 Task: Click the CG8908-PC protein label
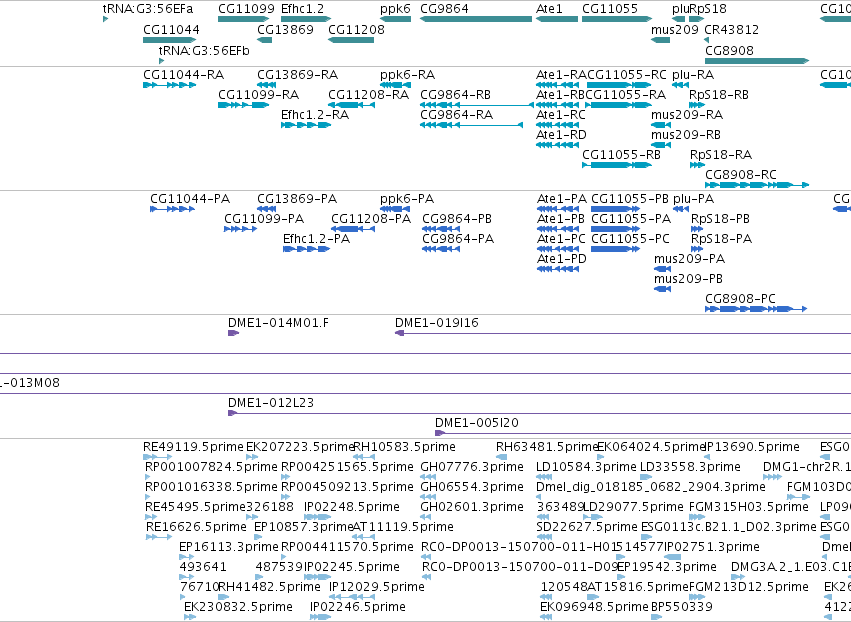click(740, 299)
